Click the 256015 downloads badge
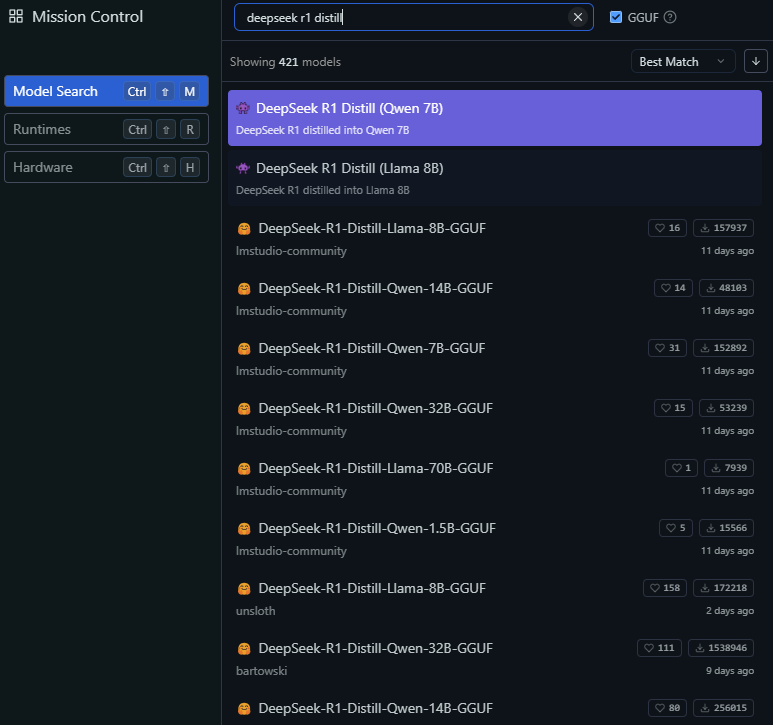 (x=723, y=708)
